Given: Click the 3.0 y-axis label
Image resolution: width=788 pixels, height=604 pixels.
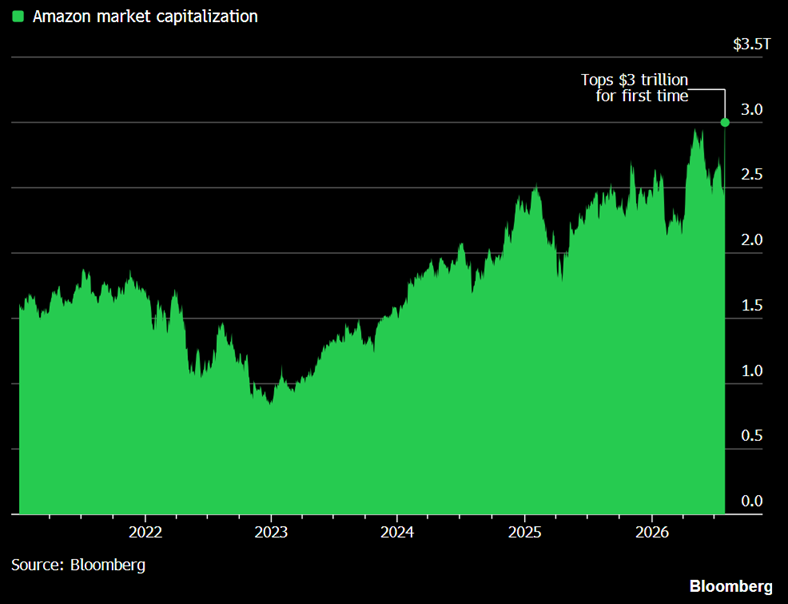Looking at the screenshot, I should pos(752,110).
